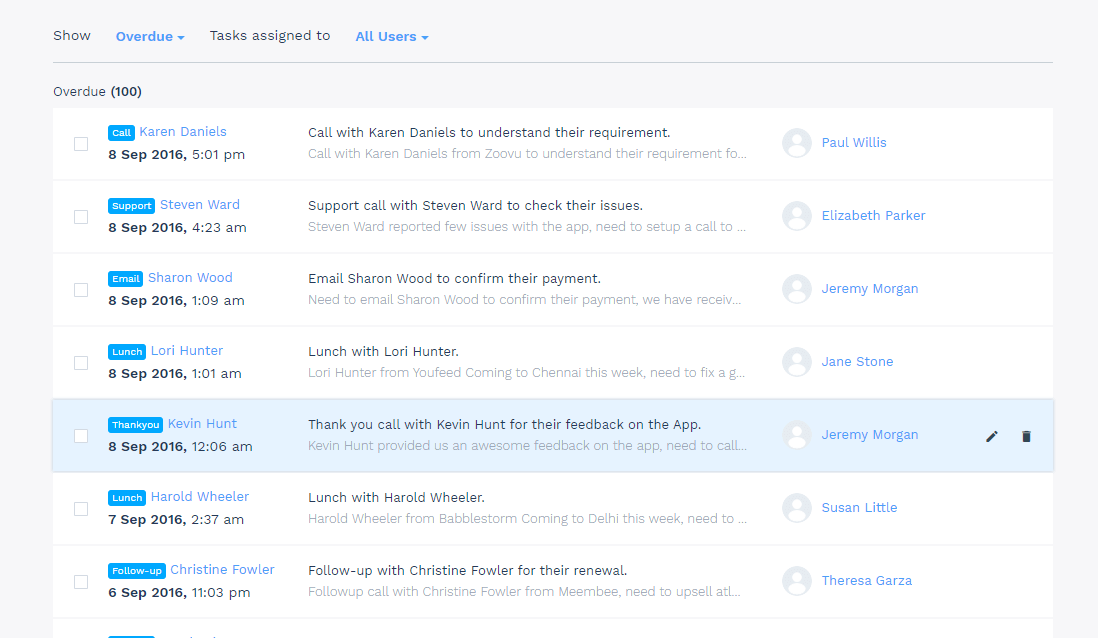1098x638 pixels.
Task: Click the trash delete icon on Kevin Hunt task
Action: point(1026,436)
